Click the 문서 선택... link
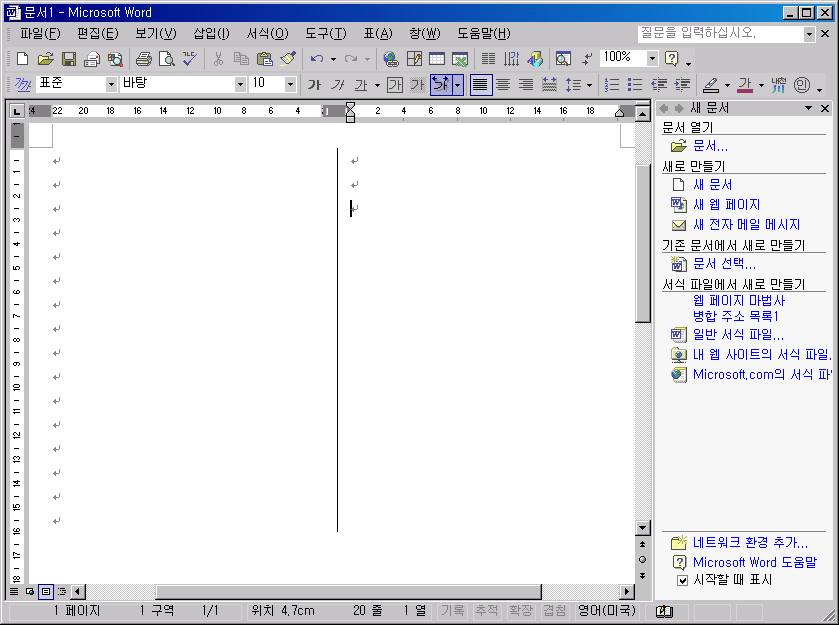 click(724, 263)
